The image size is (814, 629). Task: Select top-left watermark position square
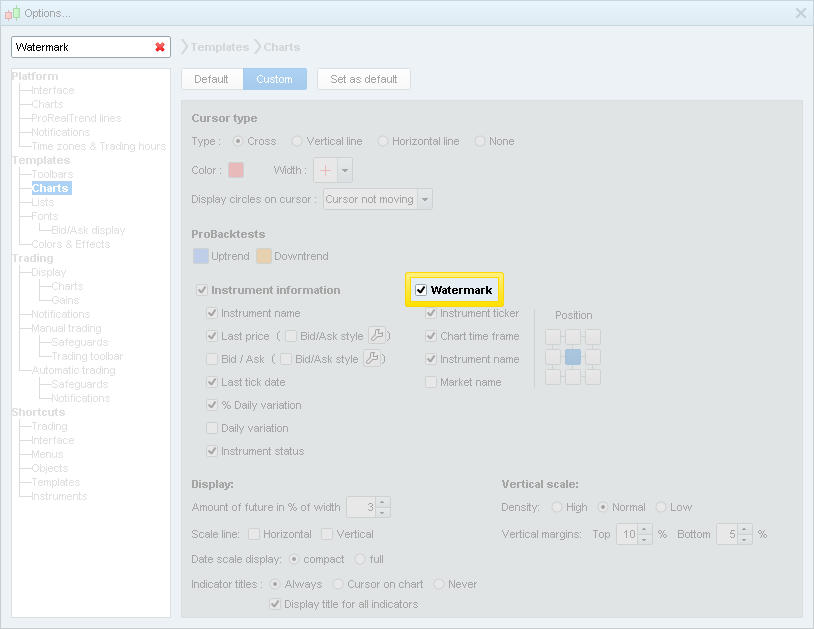(553, 337)
